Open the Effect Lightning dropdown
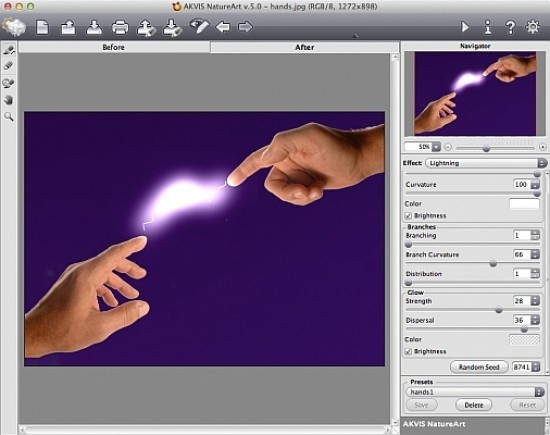 tap(486, 163)
